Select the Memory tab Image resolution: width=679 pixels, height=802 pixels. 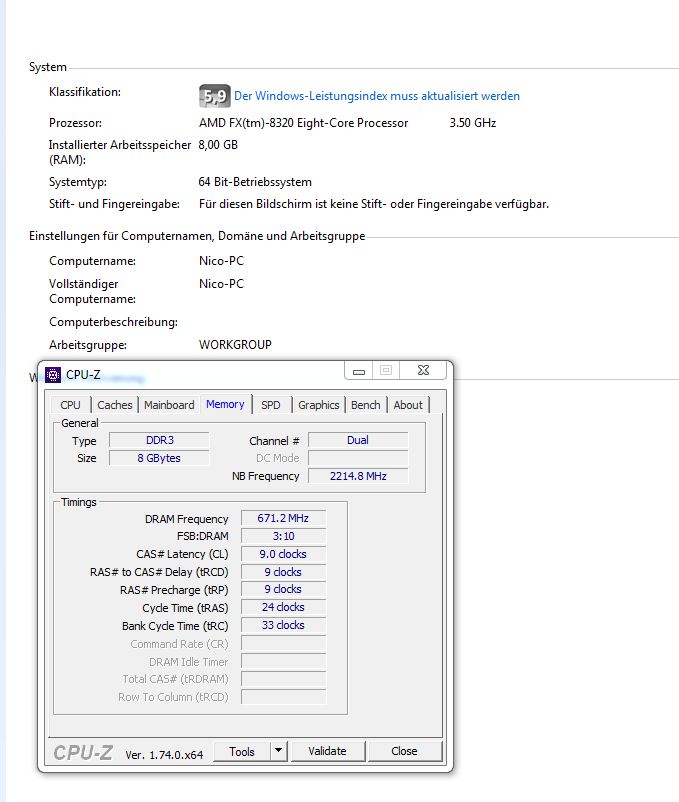point(225,404)
